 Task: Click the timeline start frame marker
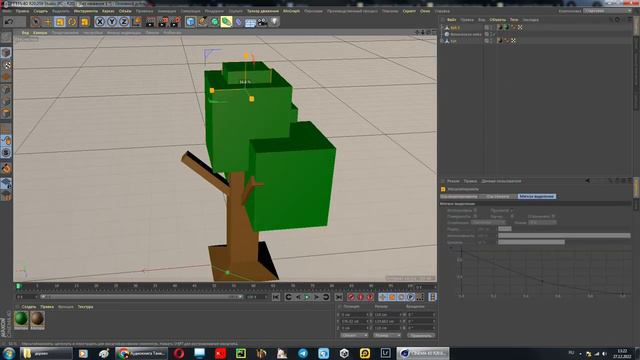[18, 287]
